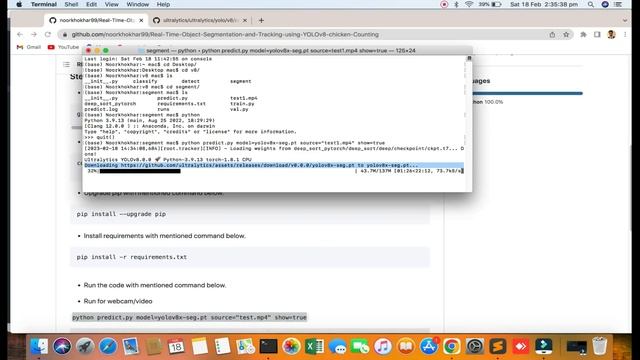Open Siri from the Dock
Screen dimensions: 640x360
(62, 347)
